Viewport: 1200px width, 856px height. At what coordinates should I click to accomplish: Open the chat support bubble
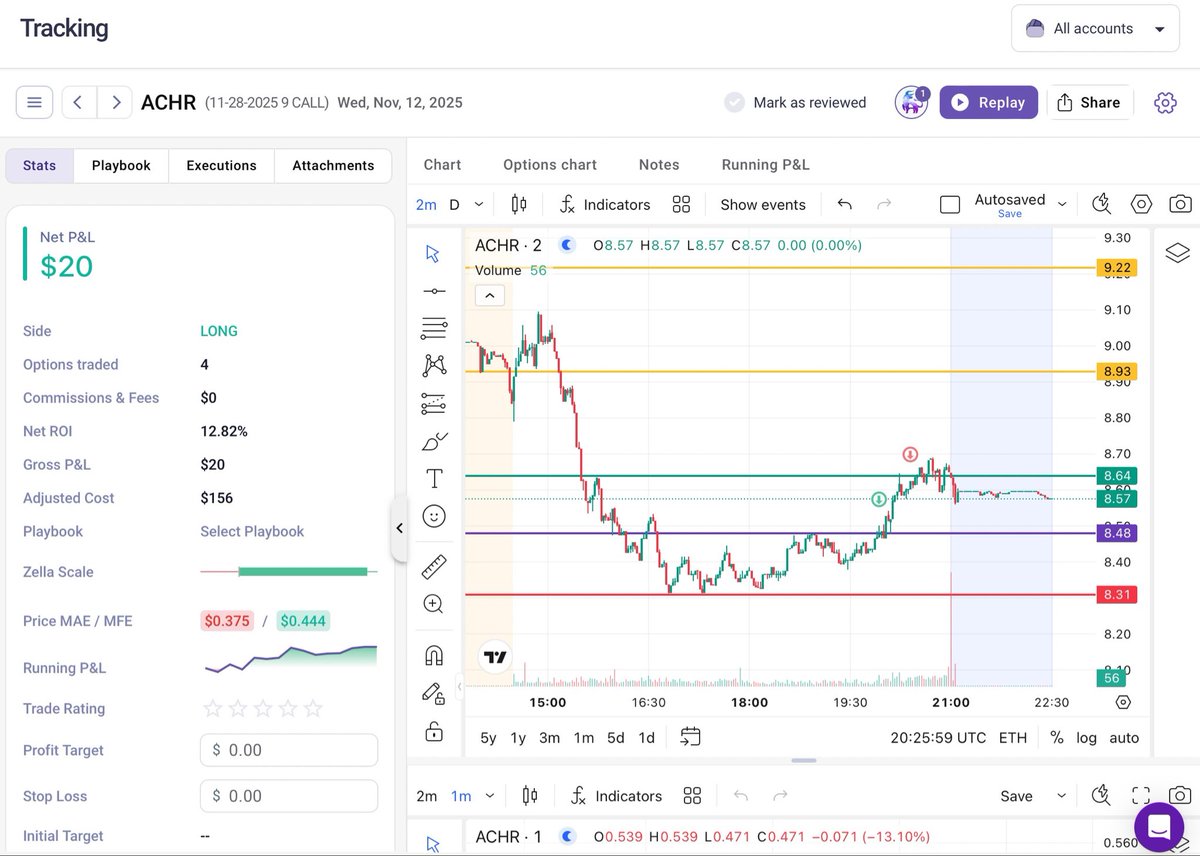pyautogui.click(x=1159, y=827)
